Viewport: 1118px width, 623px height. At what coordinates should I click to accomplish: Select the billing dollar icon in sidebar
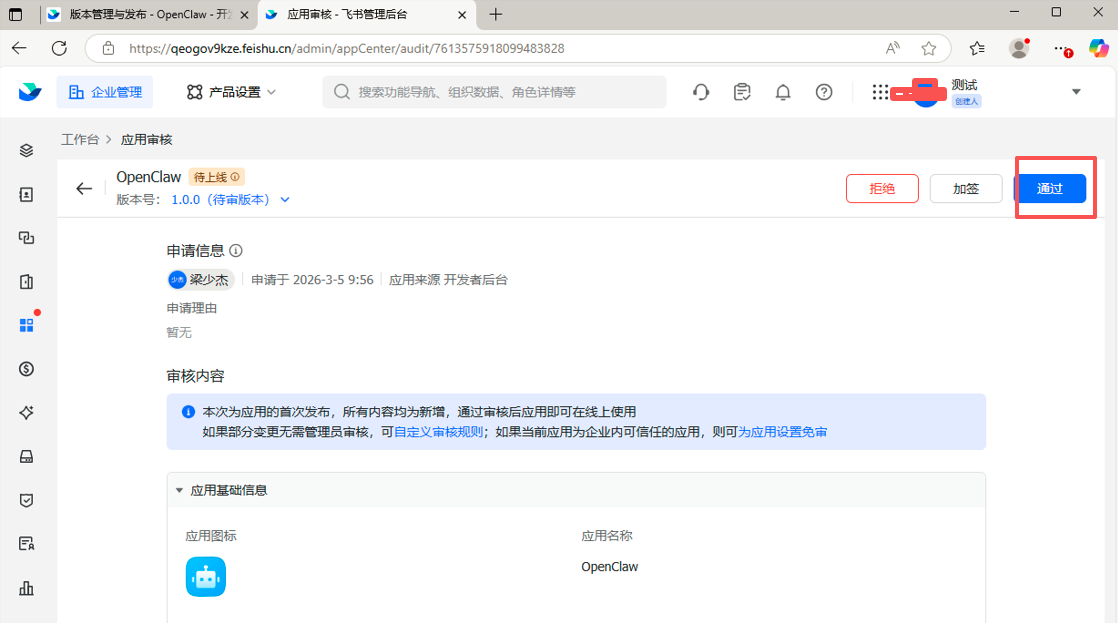pos(27,368)
